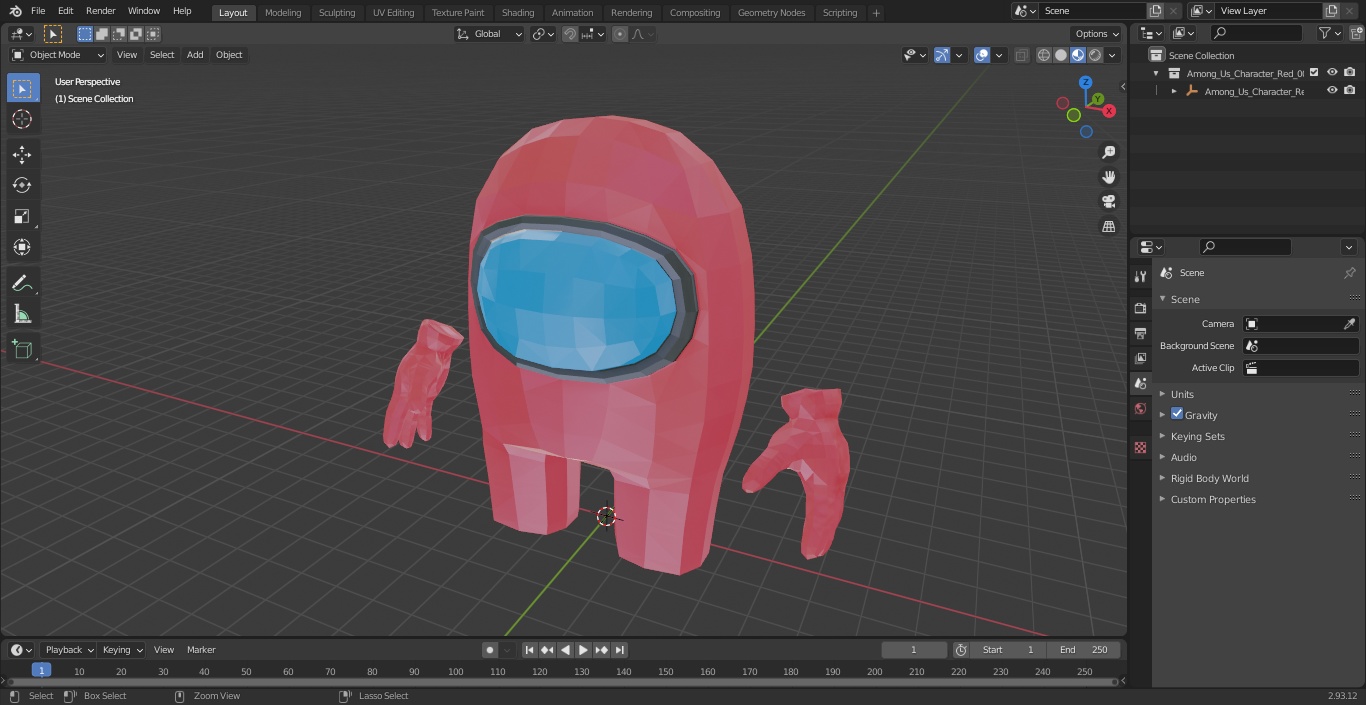Click the hand pan view icon

[1108, 177]
